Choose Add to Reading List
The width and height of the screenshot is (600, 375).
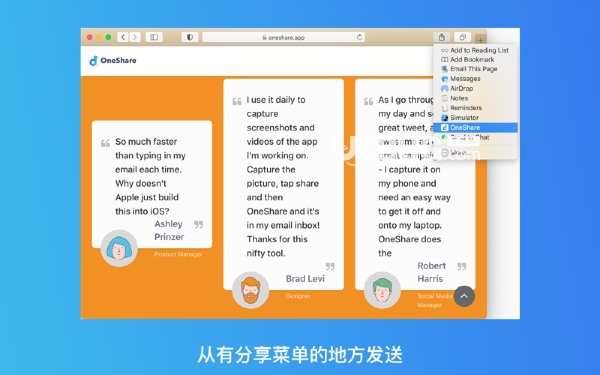(475, 50)
